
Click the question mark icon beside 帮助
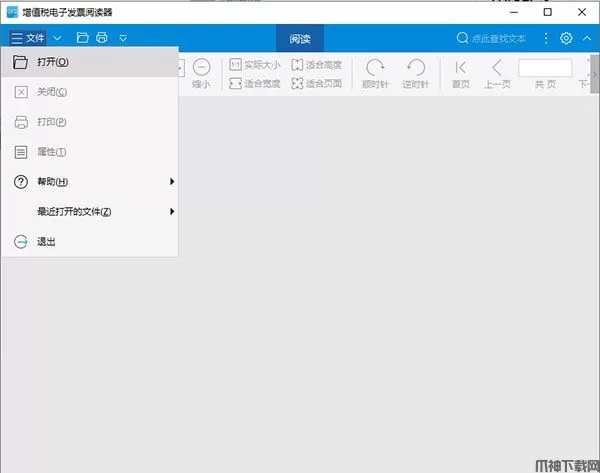tap(21, 182)
